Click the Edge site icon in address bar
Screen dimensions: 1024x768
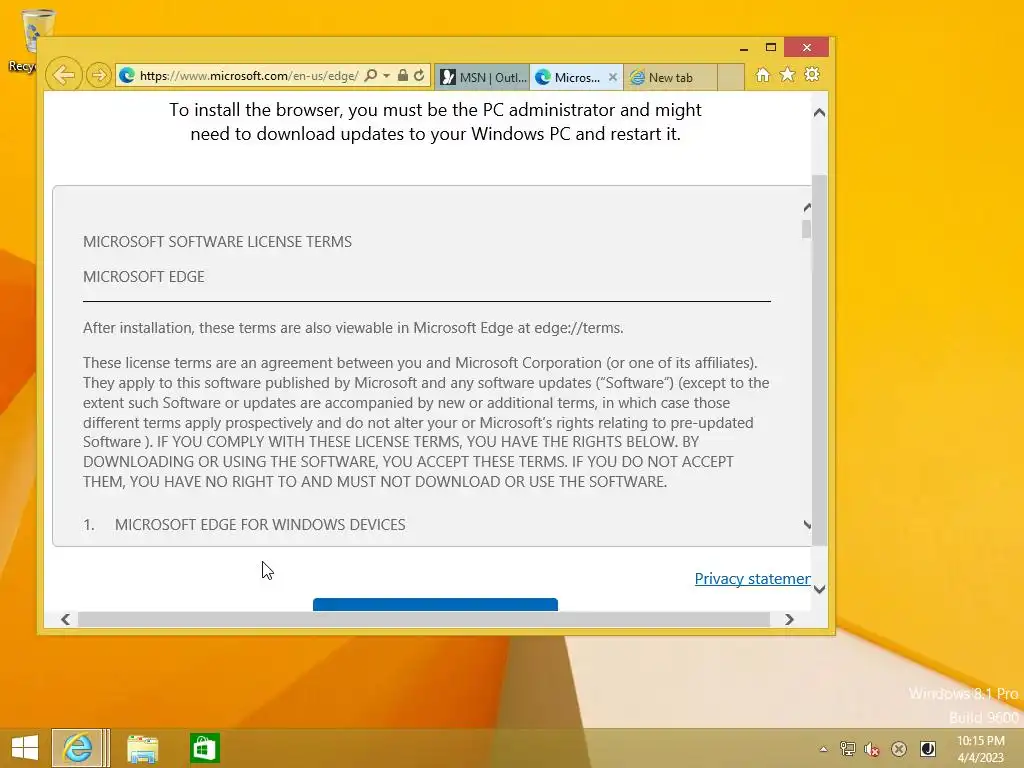pyautogui.click(x=127, y=76)
